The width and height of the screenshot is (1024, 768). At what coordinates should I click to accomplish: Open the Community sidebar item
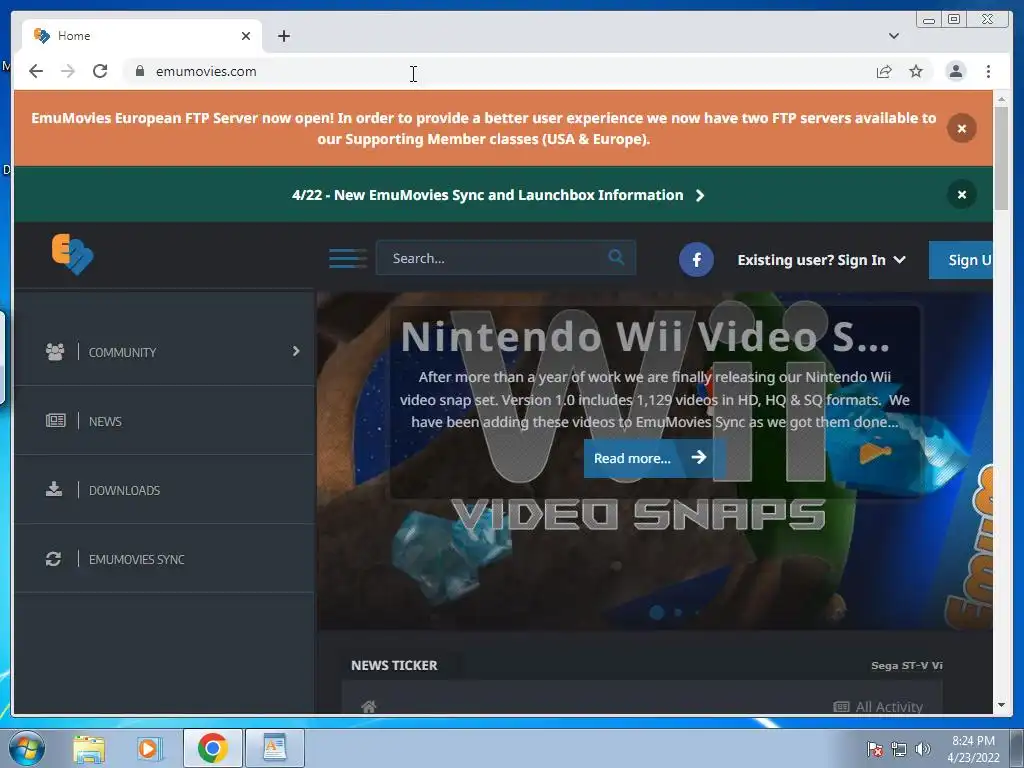click(x=164, y=352)
